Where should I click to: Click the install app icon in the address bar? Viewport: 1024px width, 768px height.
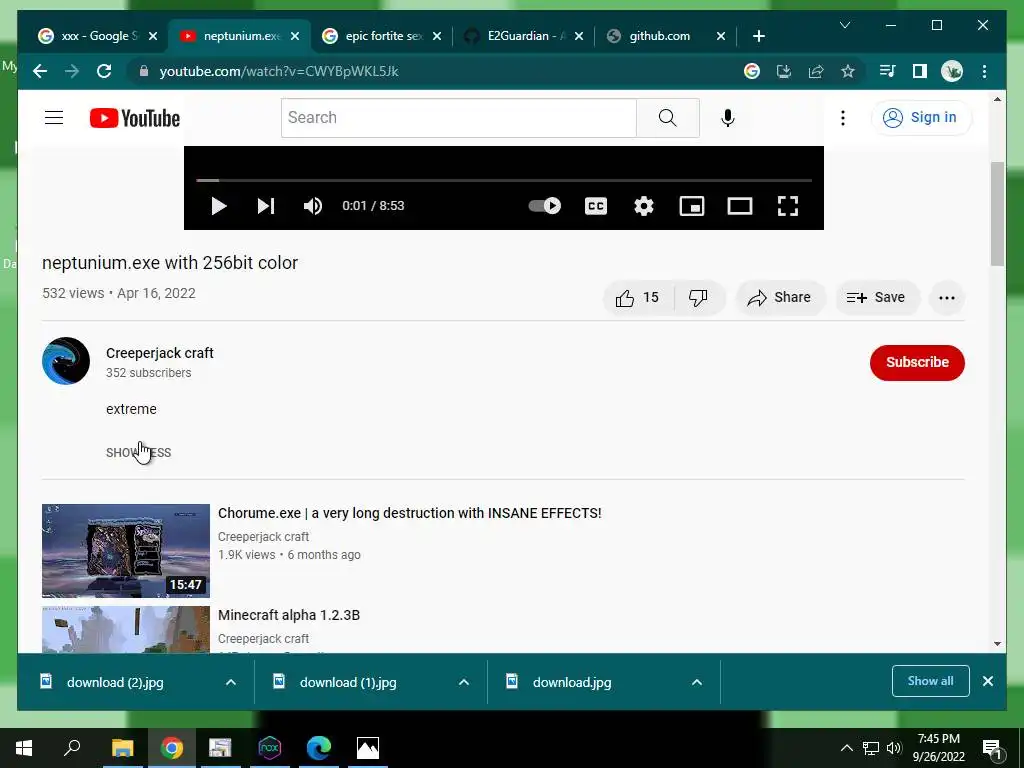[x=784, y=71]
